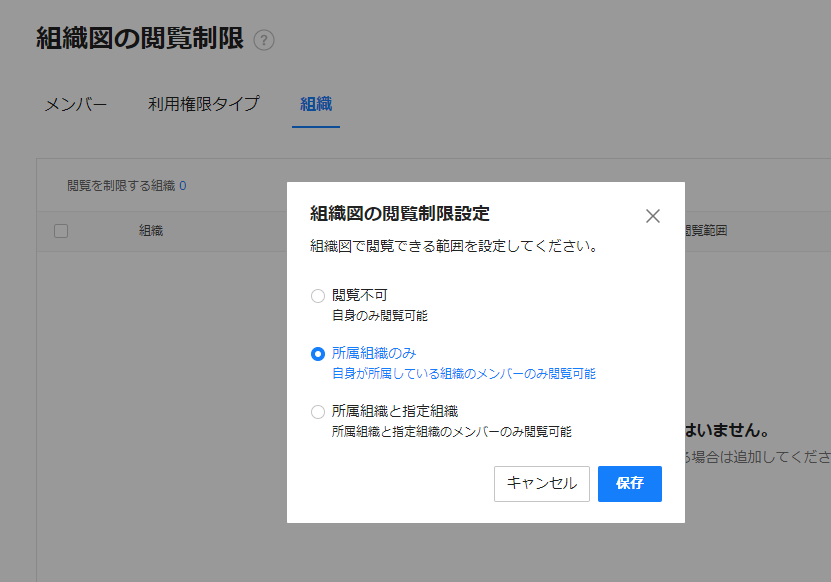This screenshot has height=582, width=831.
Task: Tick the select-all checkbox in table header
Action: coord(61,231)
